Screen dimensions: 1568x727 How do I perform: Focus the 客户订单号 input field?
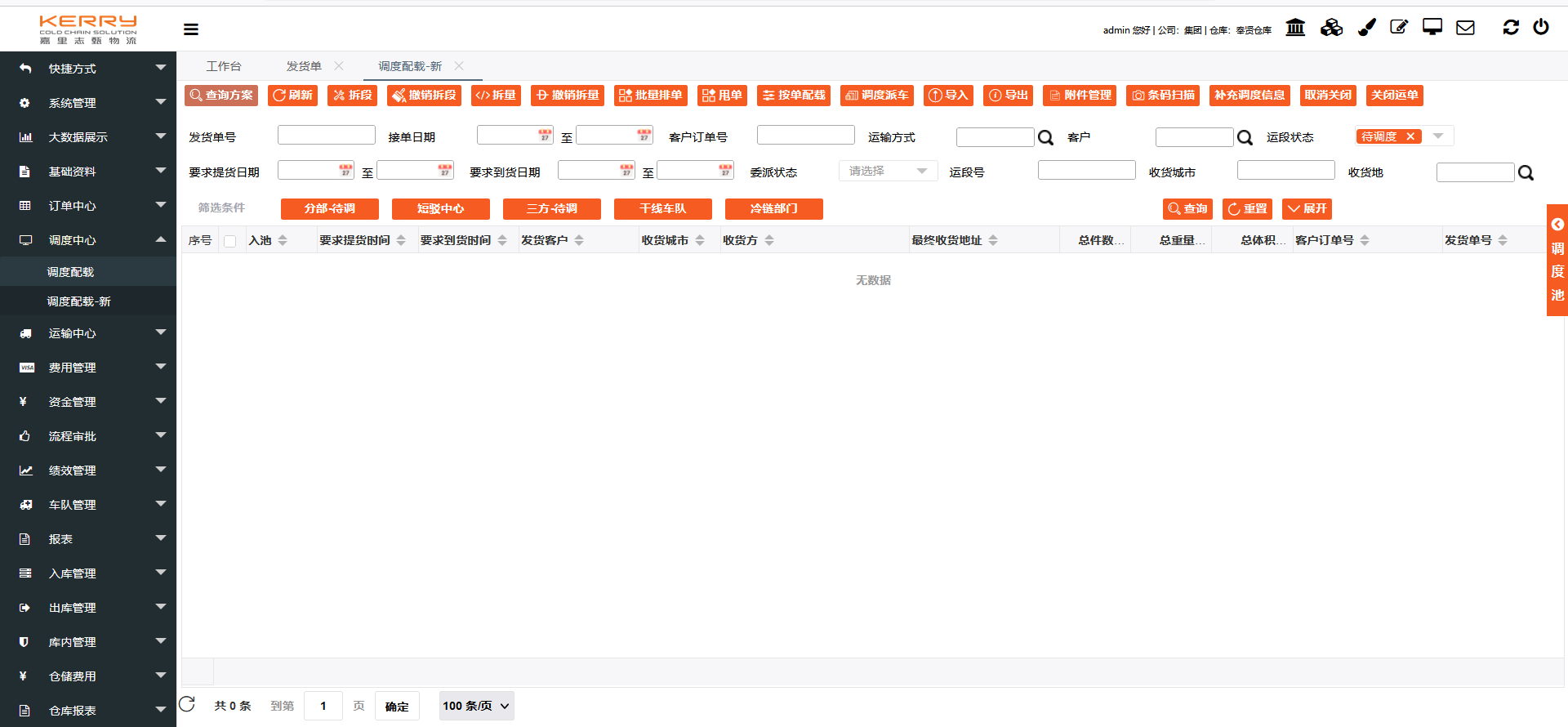[x=806, y=136]
